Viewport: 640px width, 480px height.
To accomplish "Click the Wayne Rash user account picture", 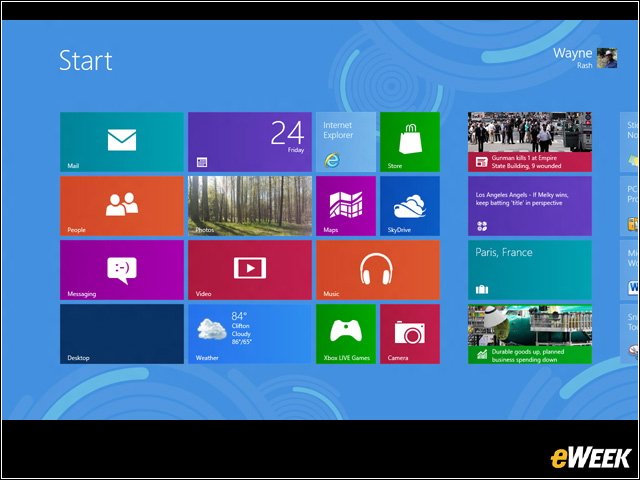I will tap(607, 57).
